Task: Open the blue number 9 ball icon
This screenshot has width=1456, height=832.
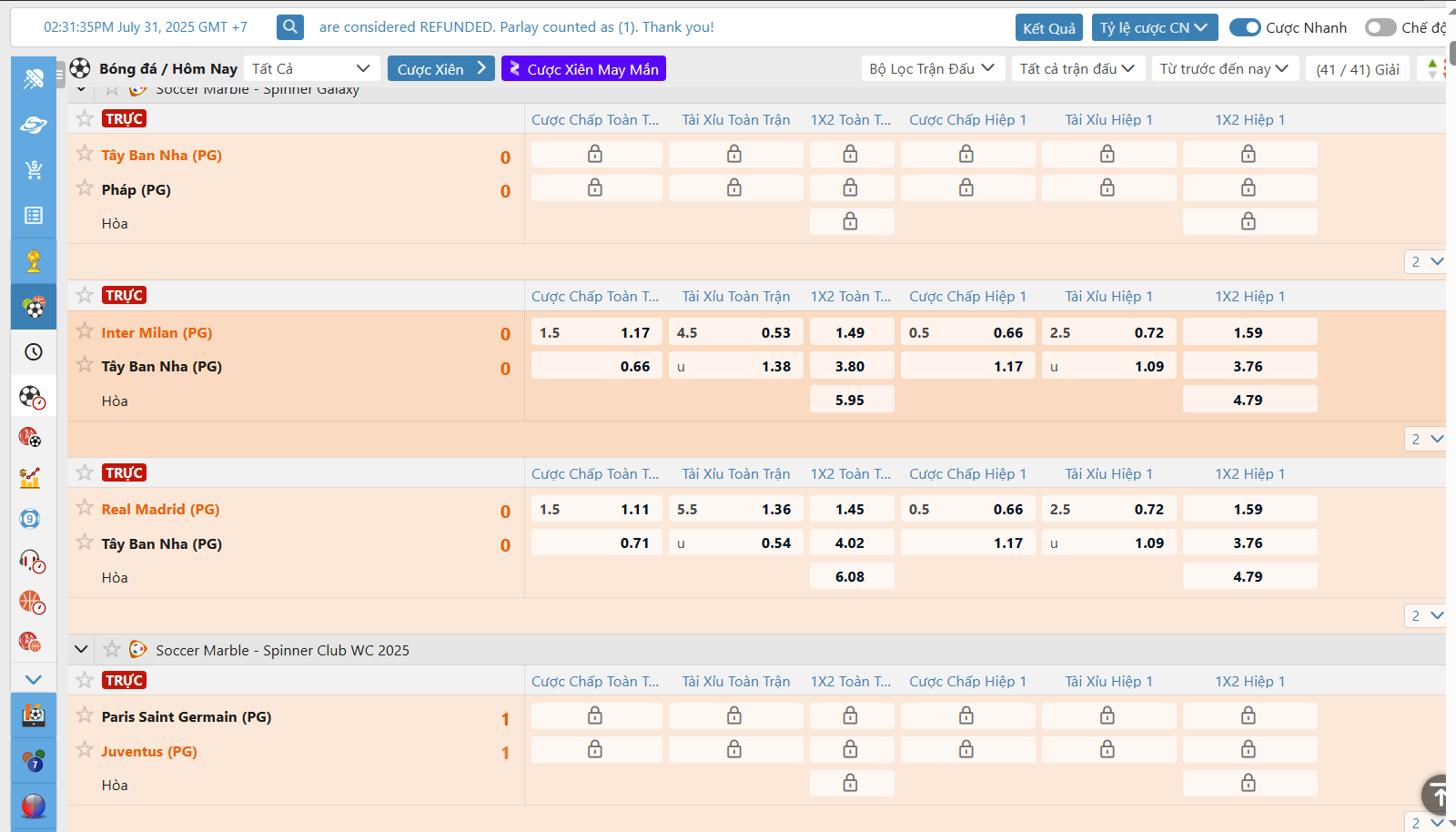Action: click(31, 519)
